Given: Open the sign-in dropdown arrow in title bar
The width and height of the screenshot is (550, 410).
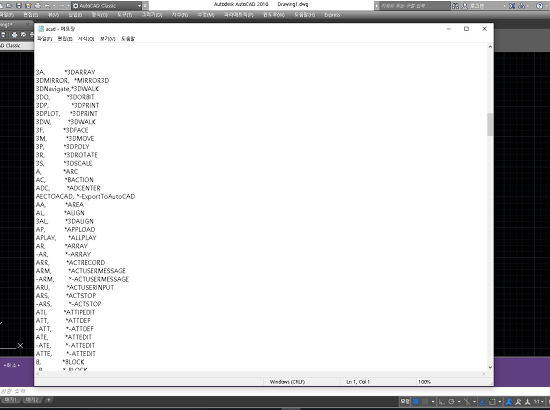Looking at the screenshot, I should pos(504,6).
